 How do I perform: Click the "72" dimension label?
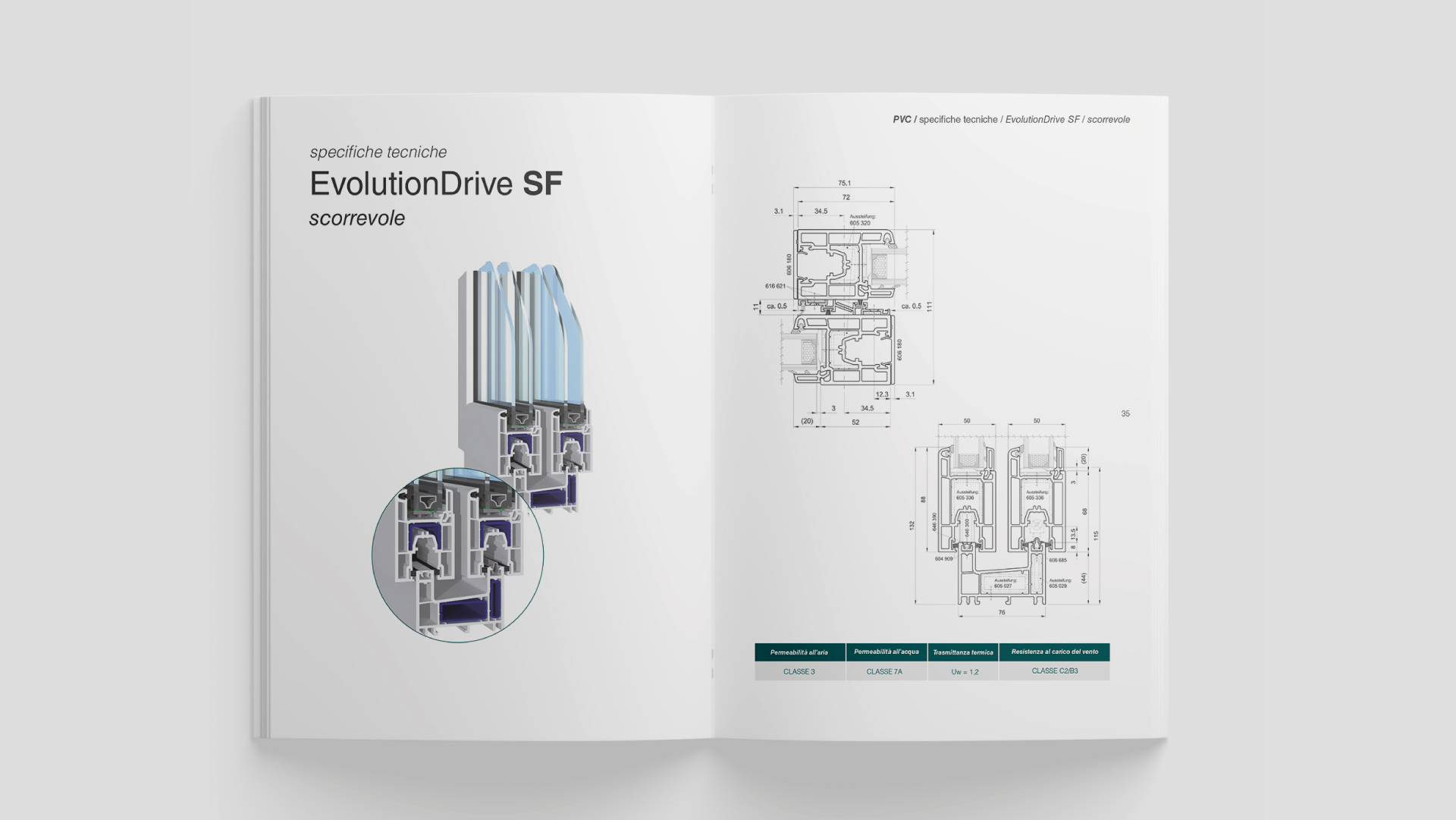tap(846, 197)
